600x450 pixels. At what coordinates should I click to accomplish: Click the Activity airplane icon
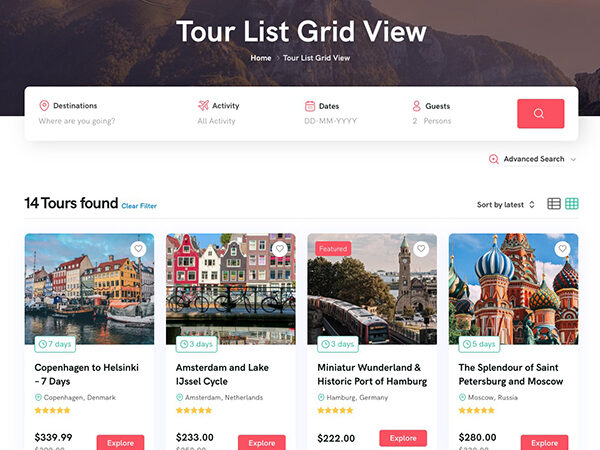click(203, 105)
